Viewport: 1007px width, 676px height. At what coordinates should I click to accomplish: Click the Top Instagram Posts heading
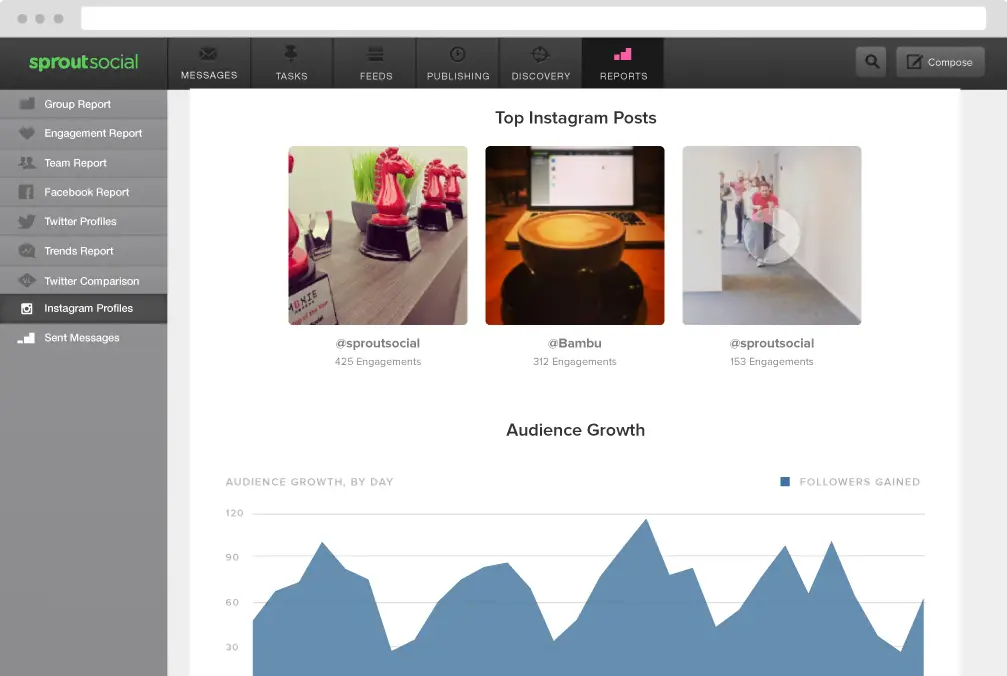tap(575, 118)
